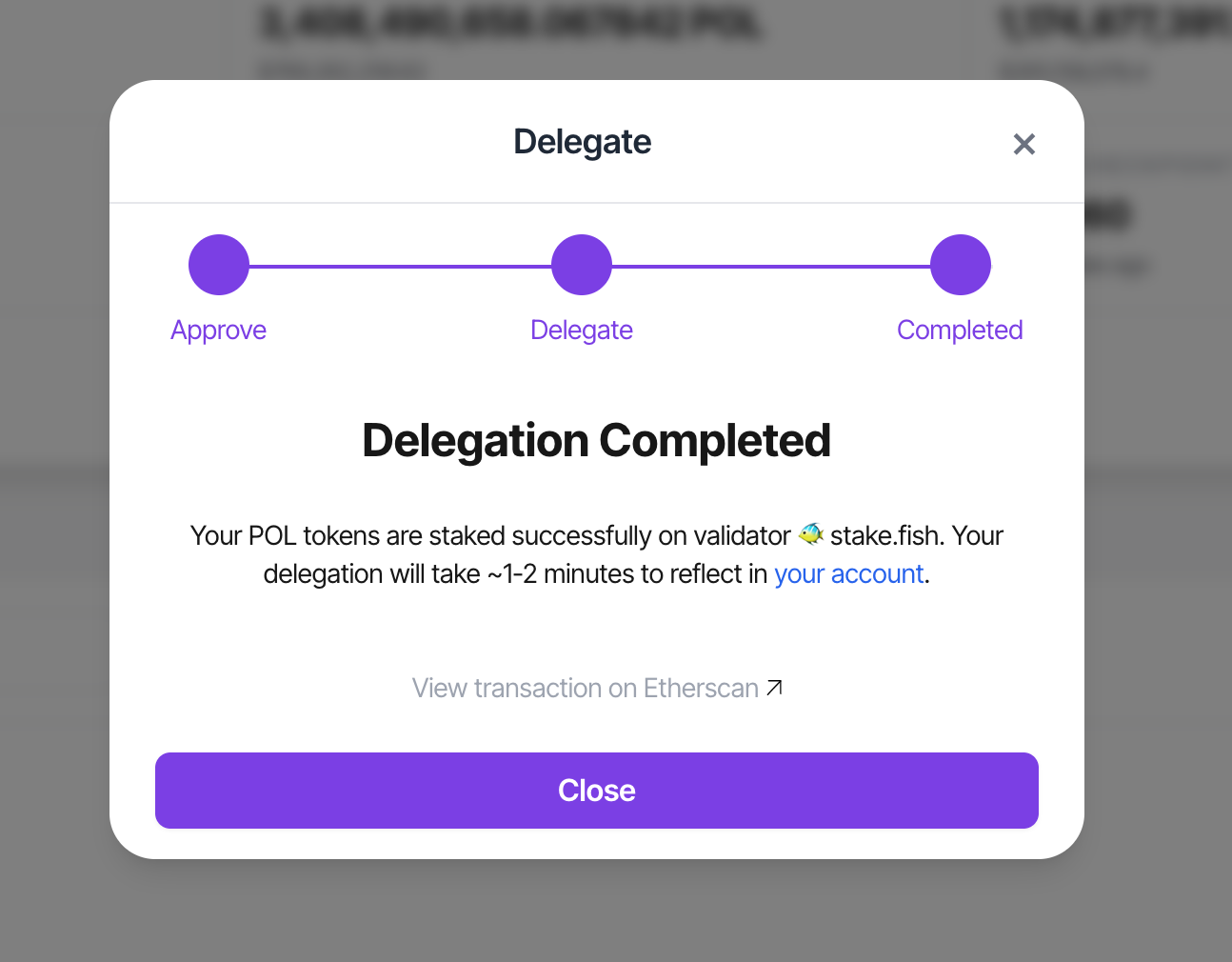1232x962 pixels.
Task: Click blurred POL amount behind the dialog
Action: pyautogui.click(x=510, y=25)
